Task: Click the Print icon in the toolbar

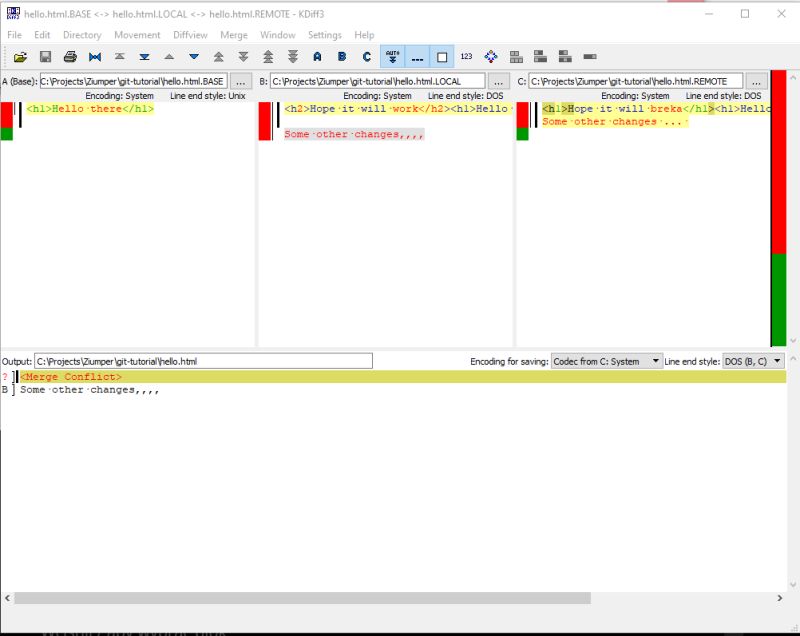Action: click(x=70, y=55)
